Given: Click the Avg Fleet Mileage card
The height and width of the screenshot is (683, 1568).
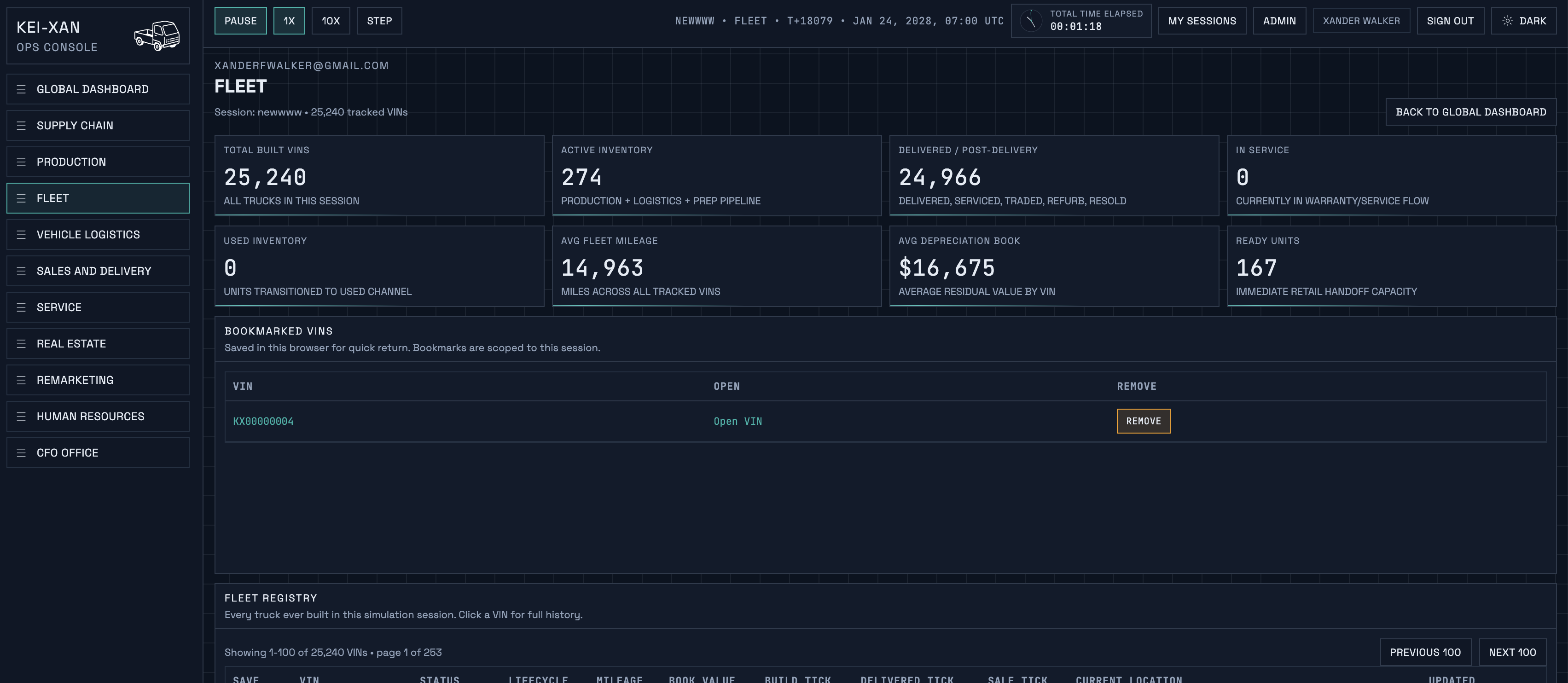Looking at the screenshot, I should (x=716, y=266).
